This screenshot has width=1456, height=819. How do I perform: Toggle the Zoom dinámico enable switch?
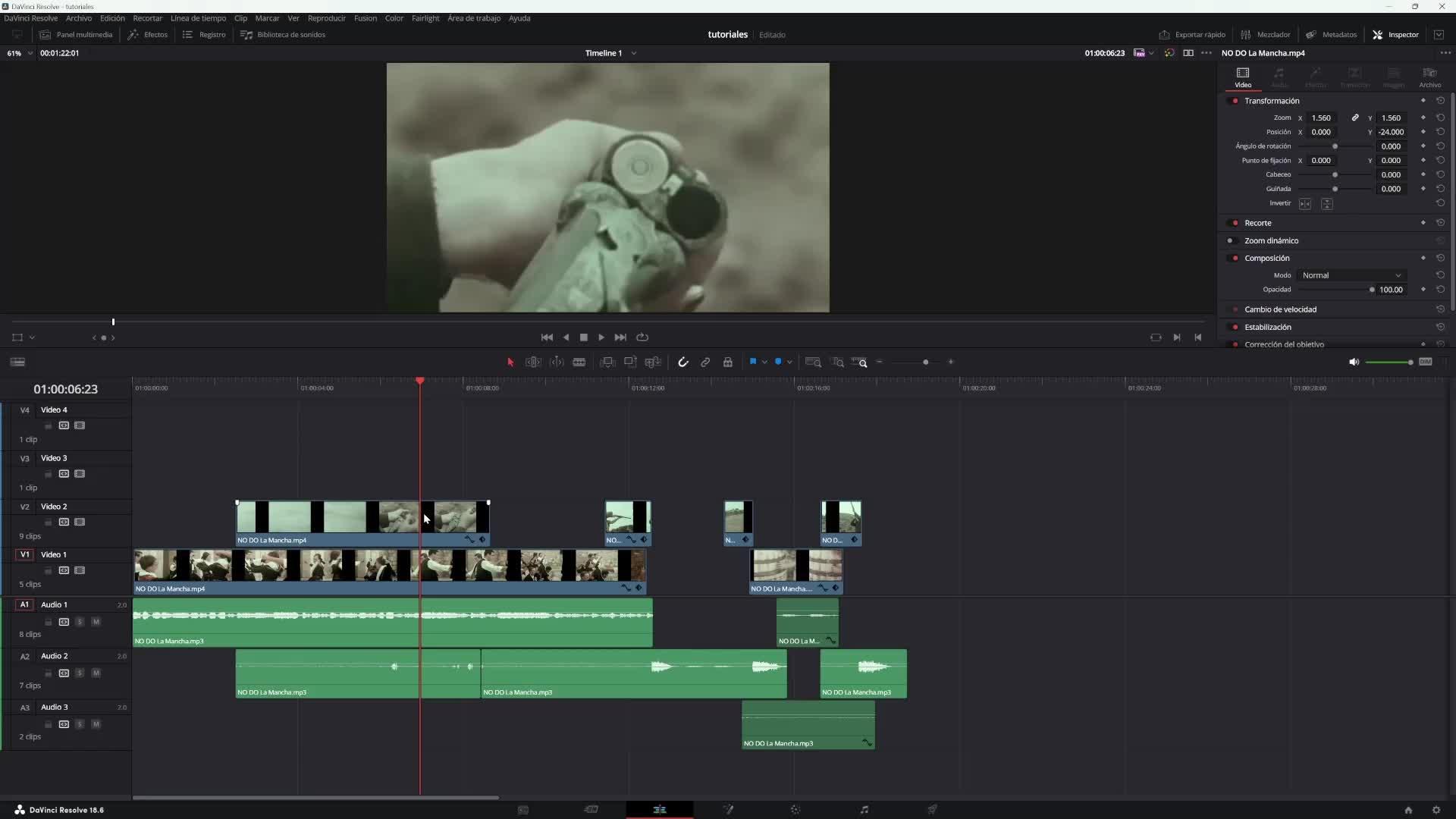[1230, 241]
